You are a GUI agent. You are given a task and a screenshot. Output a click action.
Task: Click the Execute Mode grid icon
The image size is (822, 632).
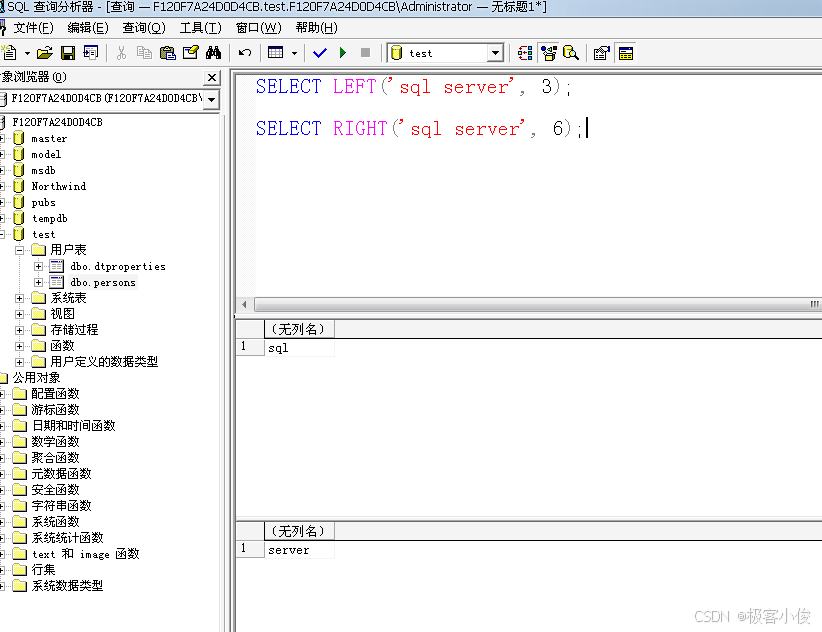tap(275, 53)
